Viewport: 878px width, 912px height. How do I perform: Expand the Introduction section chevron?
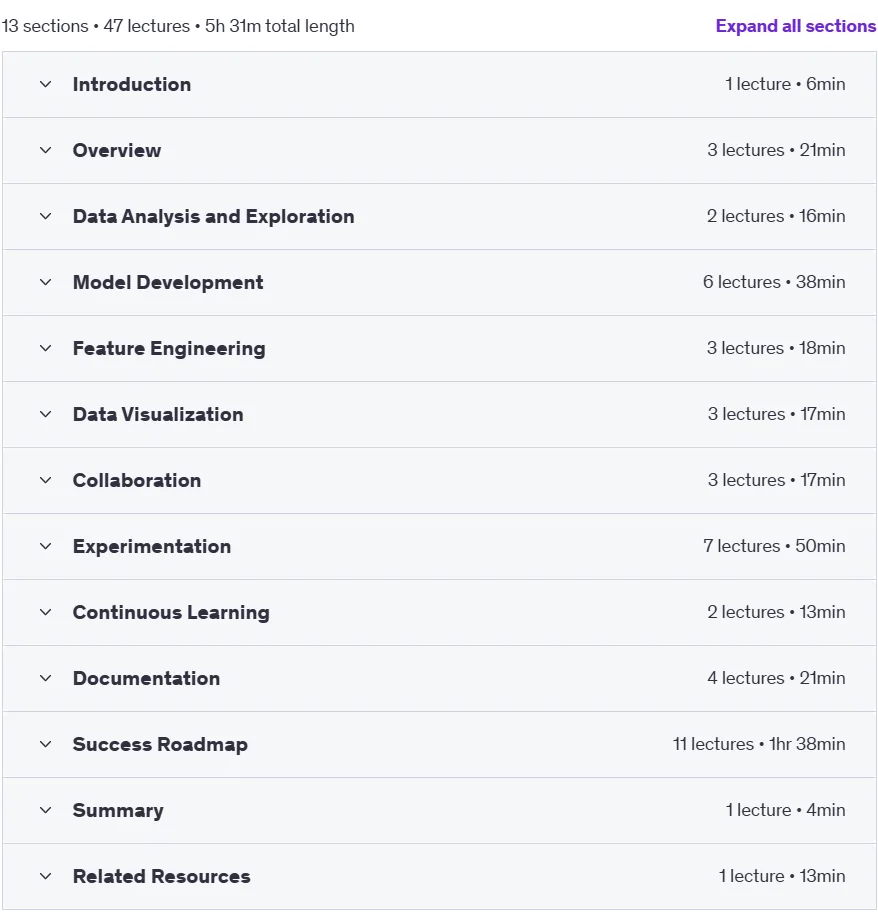click(x=45, y=84)
